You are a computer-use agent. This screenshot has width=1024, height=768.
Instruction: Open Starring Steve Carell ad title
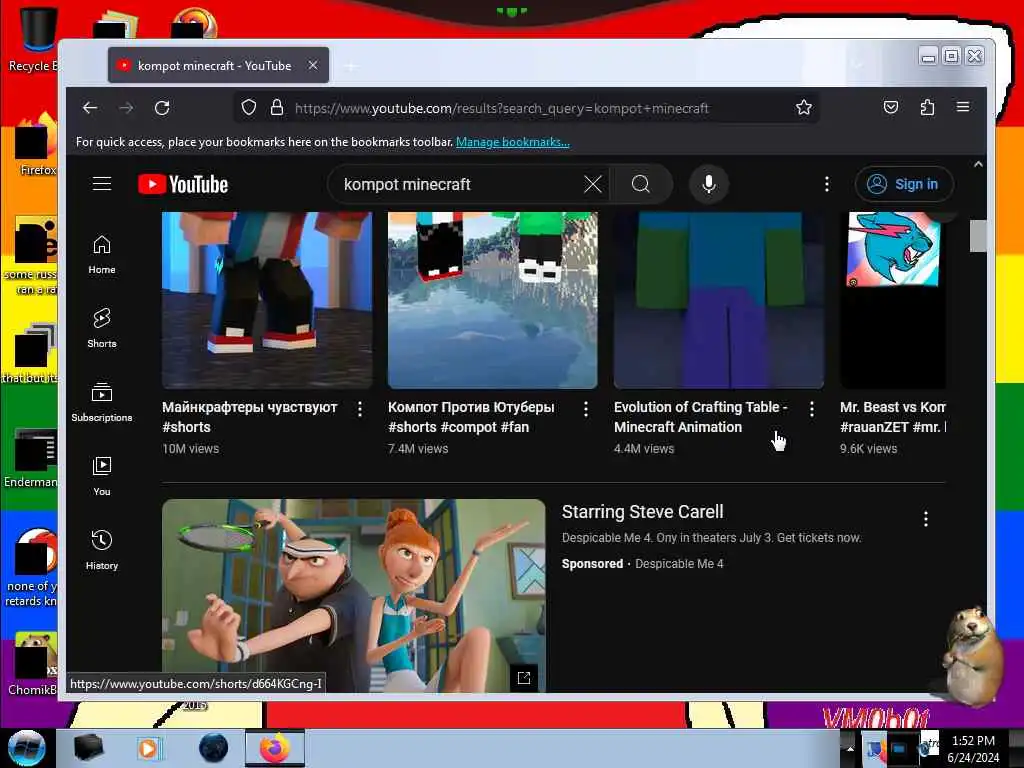pos(643,512)
